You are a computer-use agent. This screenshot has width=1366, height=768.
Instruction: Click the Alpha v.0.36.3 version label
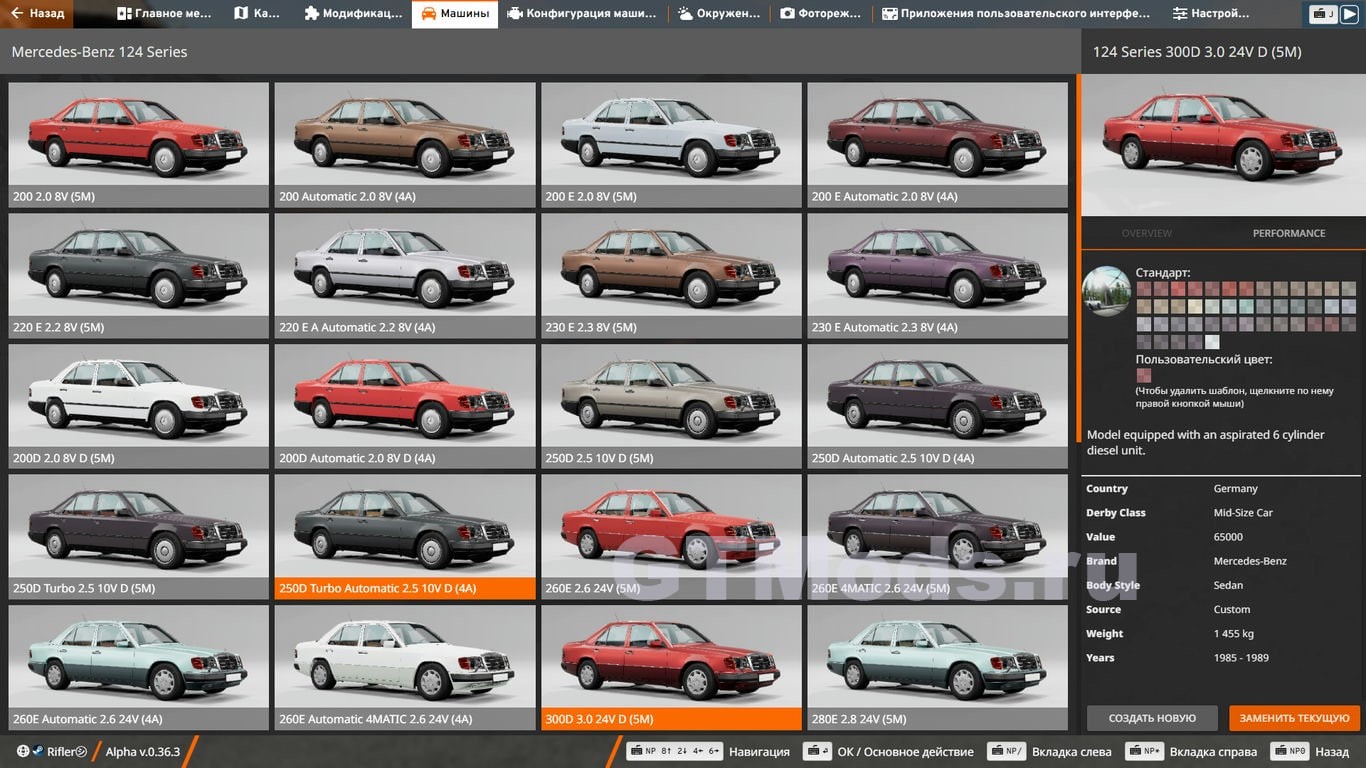[x=143, y=751]
